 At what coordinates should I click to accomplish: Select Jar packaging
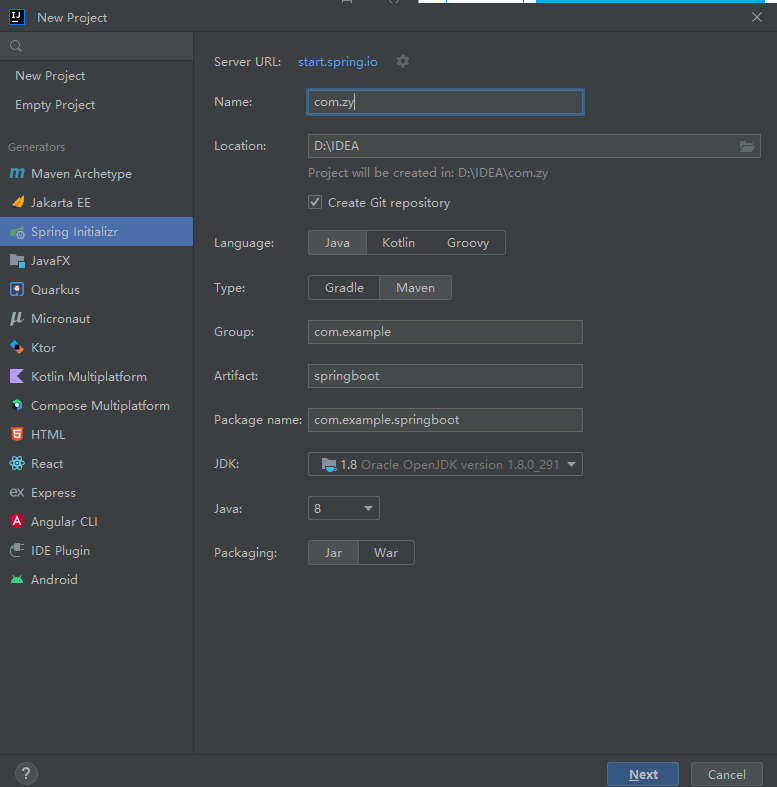(333, 553)
